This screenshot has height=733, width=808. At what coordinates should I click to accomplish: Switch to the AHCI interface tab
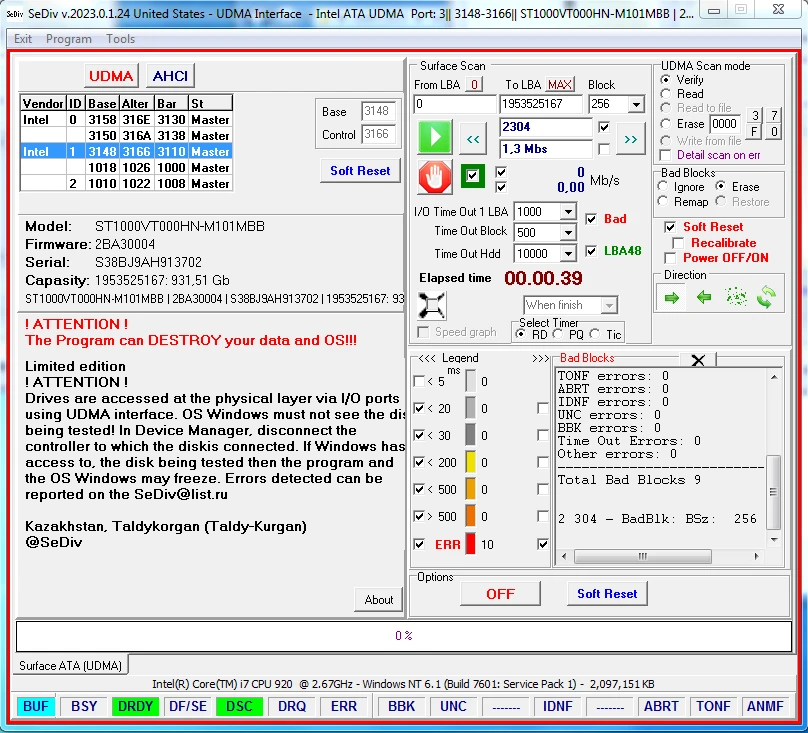(170, 76)
